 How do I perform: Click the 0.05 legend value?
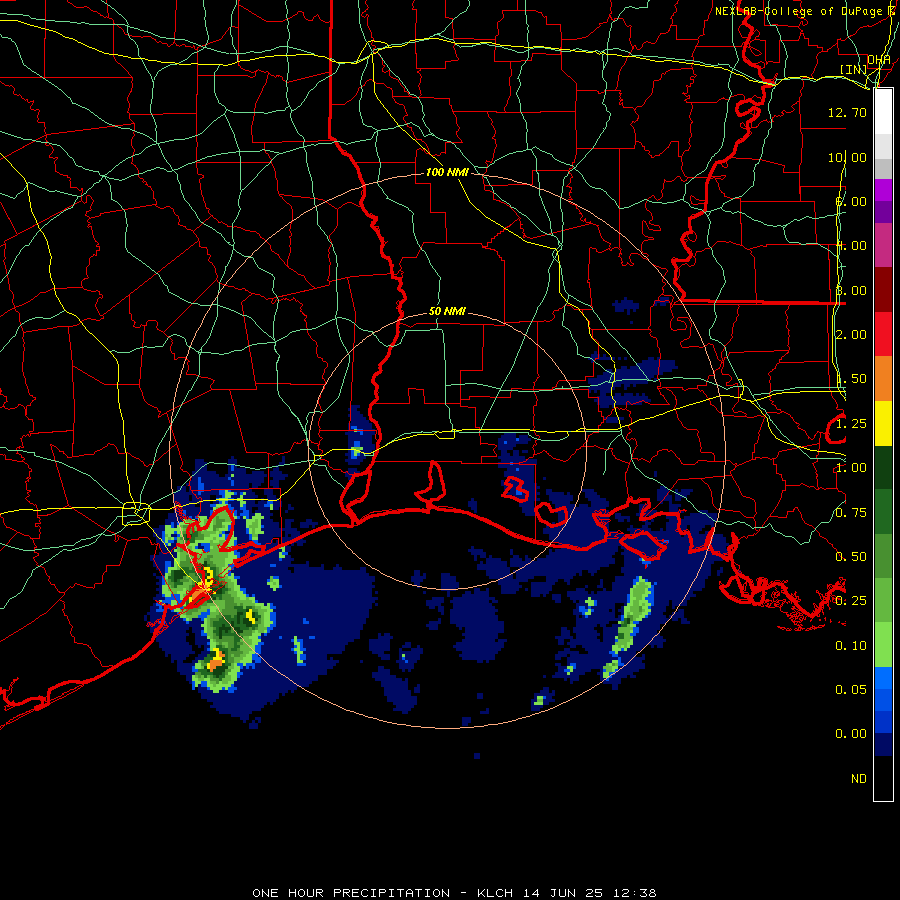(x=851, y=690)
